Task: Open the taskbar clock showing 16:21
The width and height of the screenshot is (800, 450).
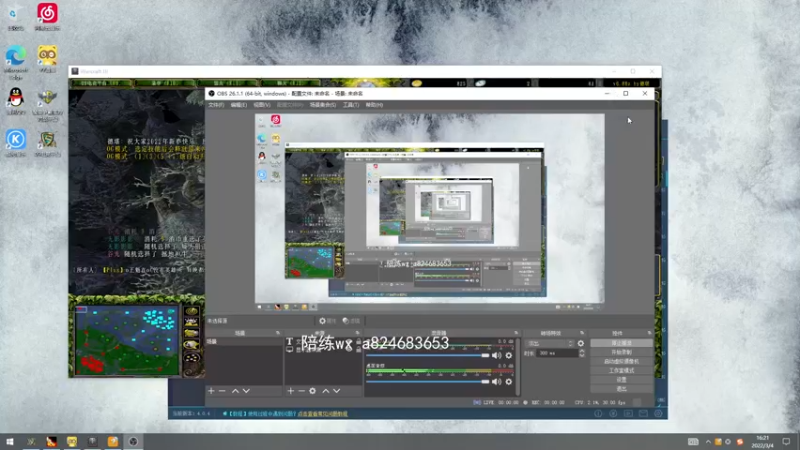Action: tap(762, 442)
